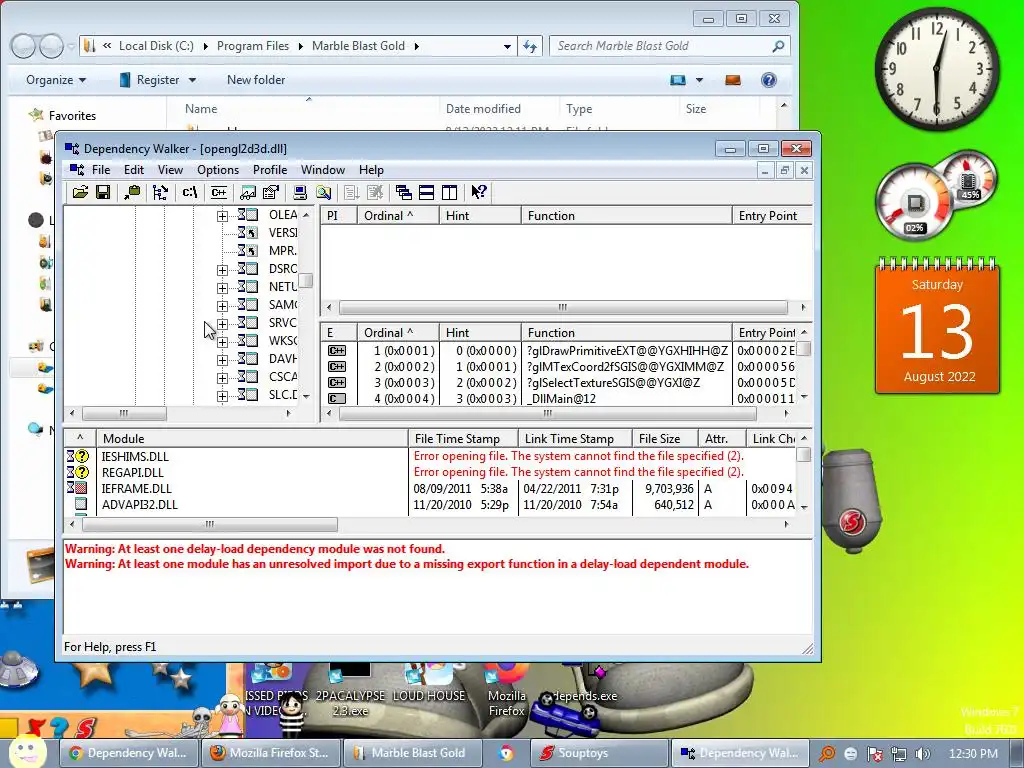
Task: Sort exports by Function column header
Action: point(626,332)
